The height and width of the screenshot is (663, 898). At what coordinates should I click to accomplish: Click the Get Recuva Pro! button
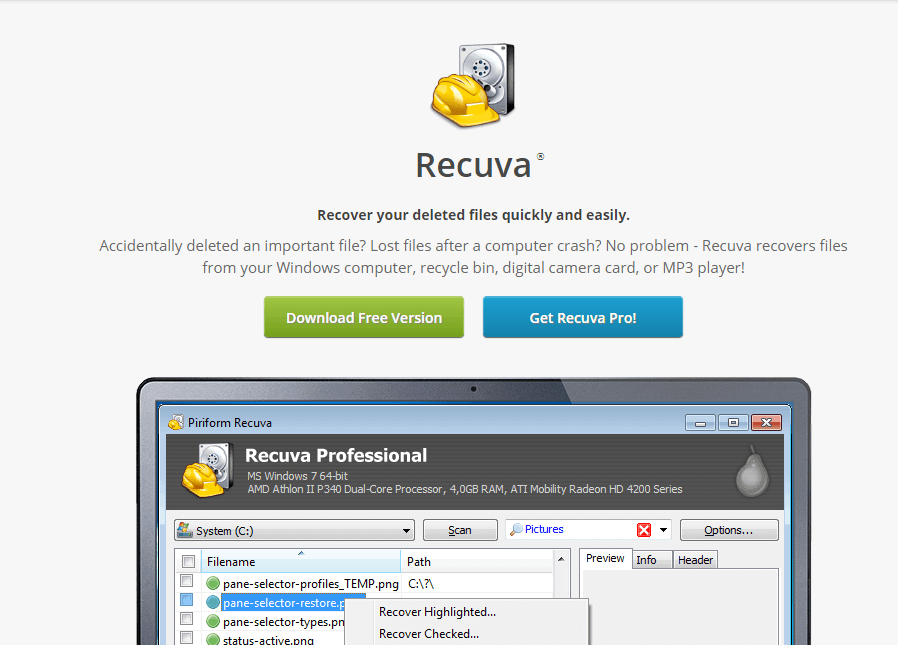point(582,317)
